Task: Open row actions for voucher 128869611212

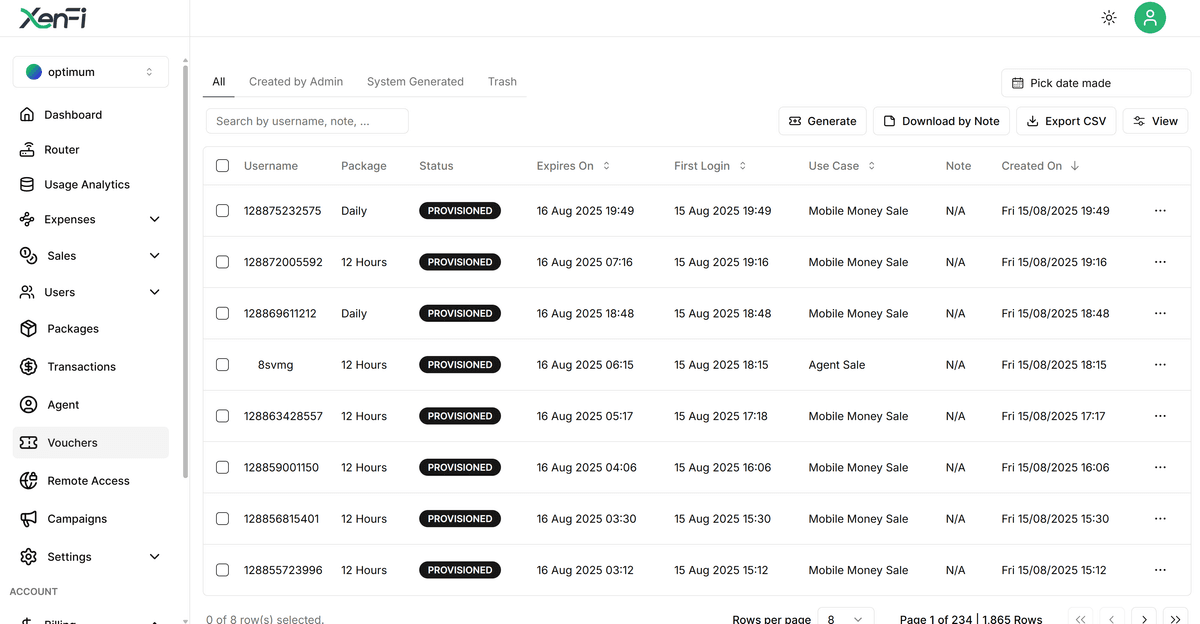Action: [1160, 313]
